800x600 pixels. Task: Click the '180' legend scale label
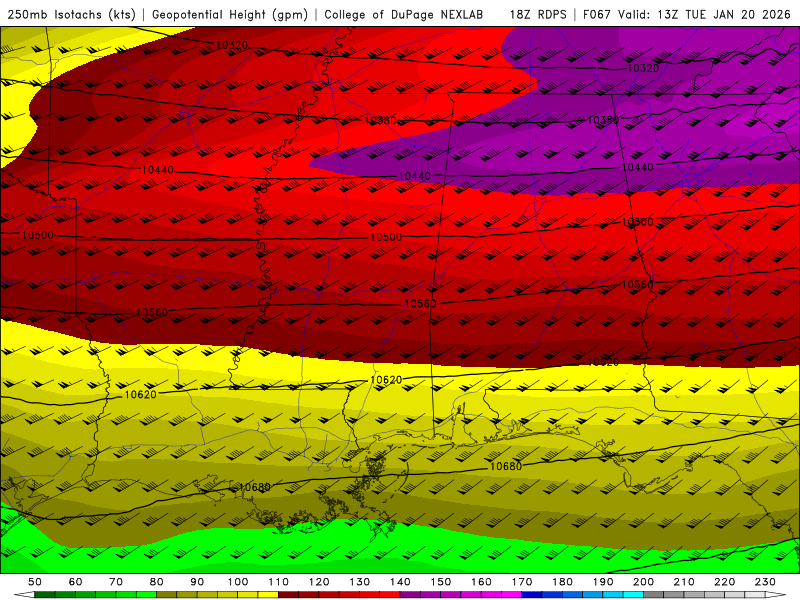click(x=562, y=582)
